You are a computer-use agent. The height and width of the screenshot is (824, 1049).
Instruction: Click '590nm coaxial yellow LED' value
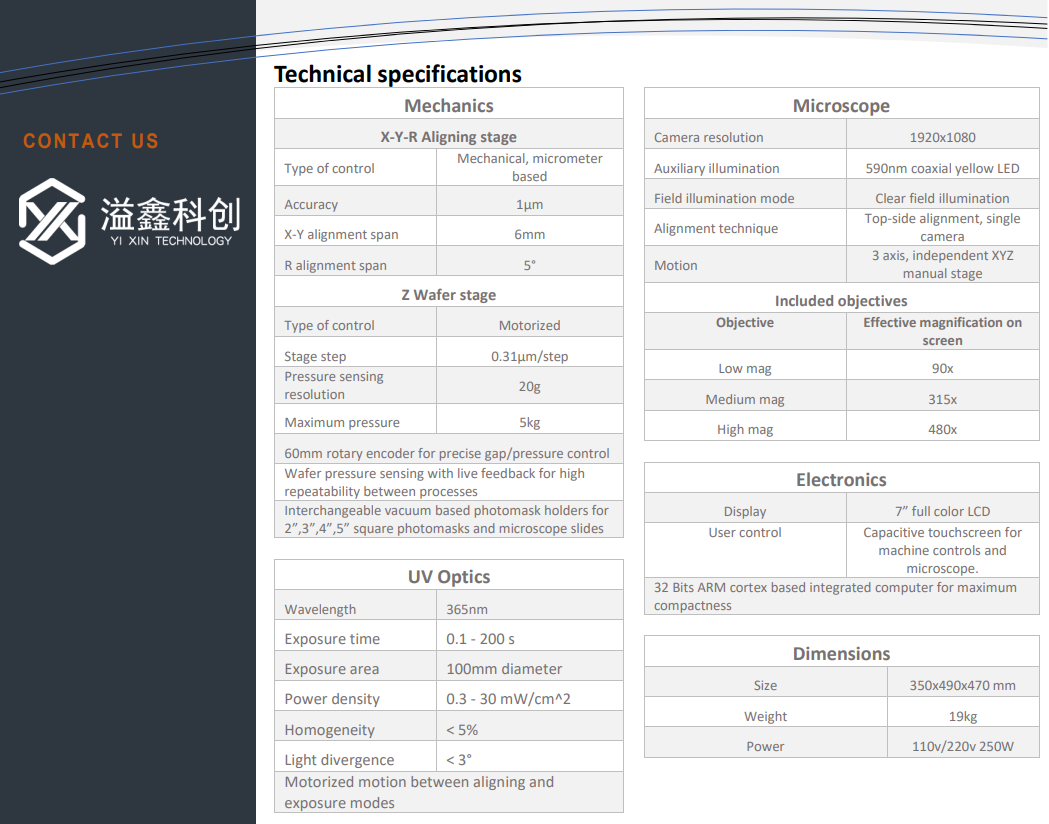(x=943, y=169)
